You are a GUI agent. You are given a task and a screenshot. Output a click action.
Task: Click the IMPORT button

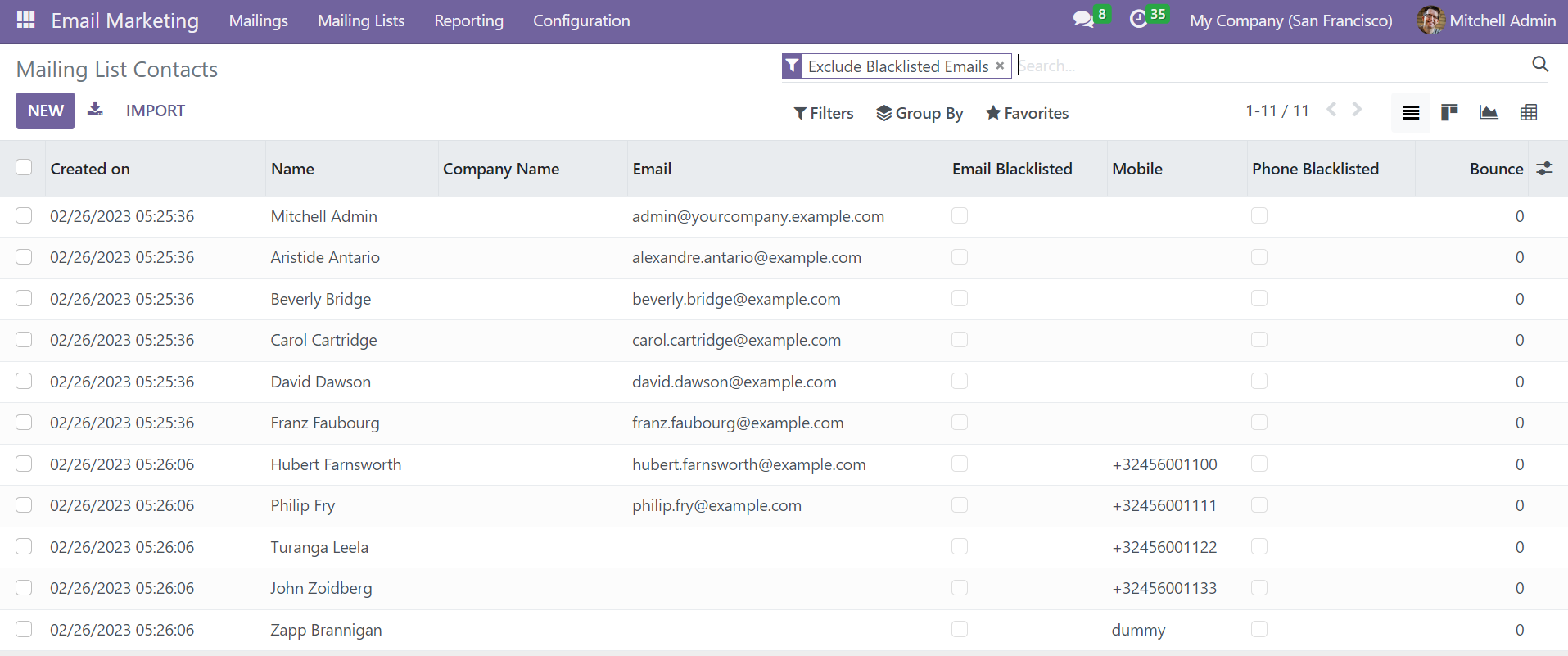pos(156,111)
